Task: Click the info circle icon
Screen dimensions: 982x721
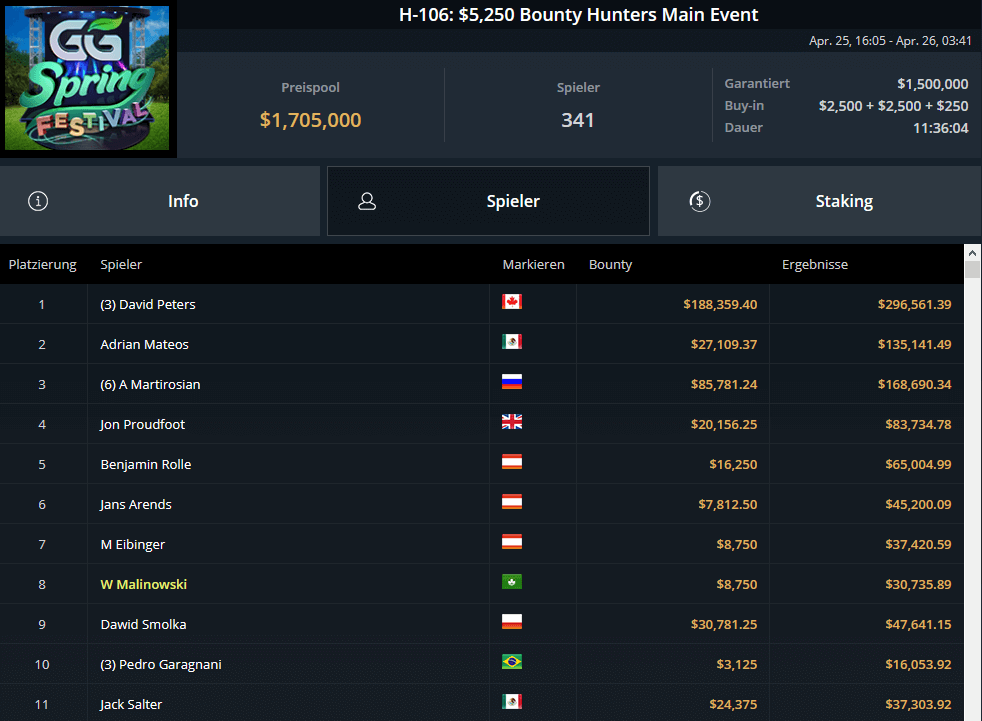Action: (x=38, y=201)
